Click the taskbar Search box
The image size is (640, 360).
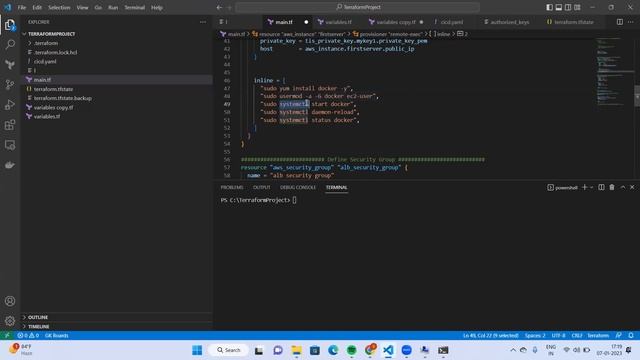coord(228,350)
